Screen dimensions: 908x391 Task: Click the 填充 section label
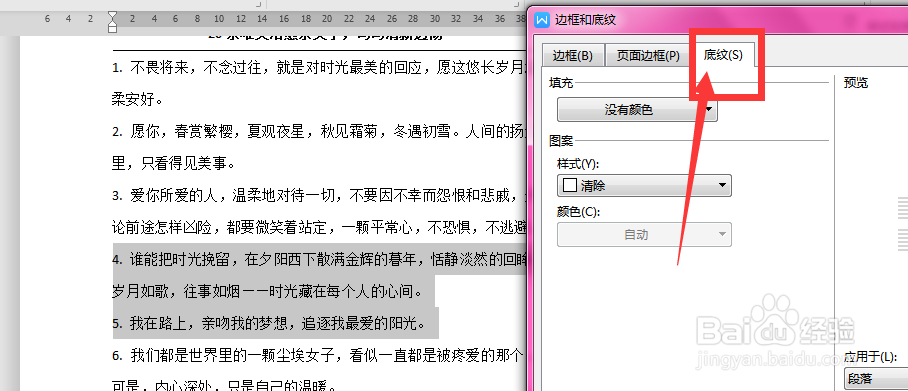pyautogui.click(x=561, y=83)
